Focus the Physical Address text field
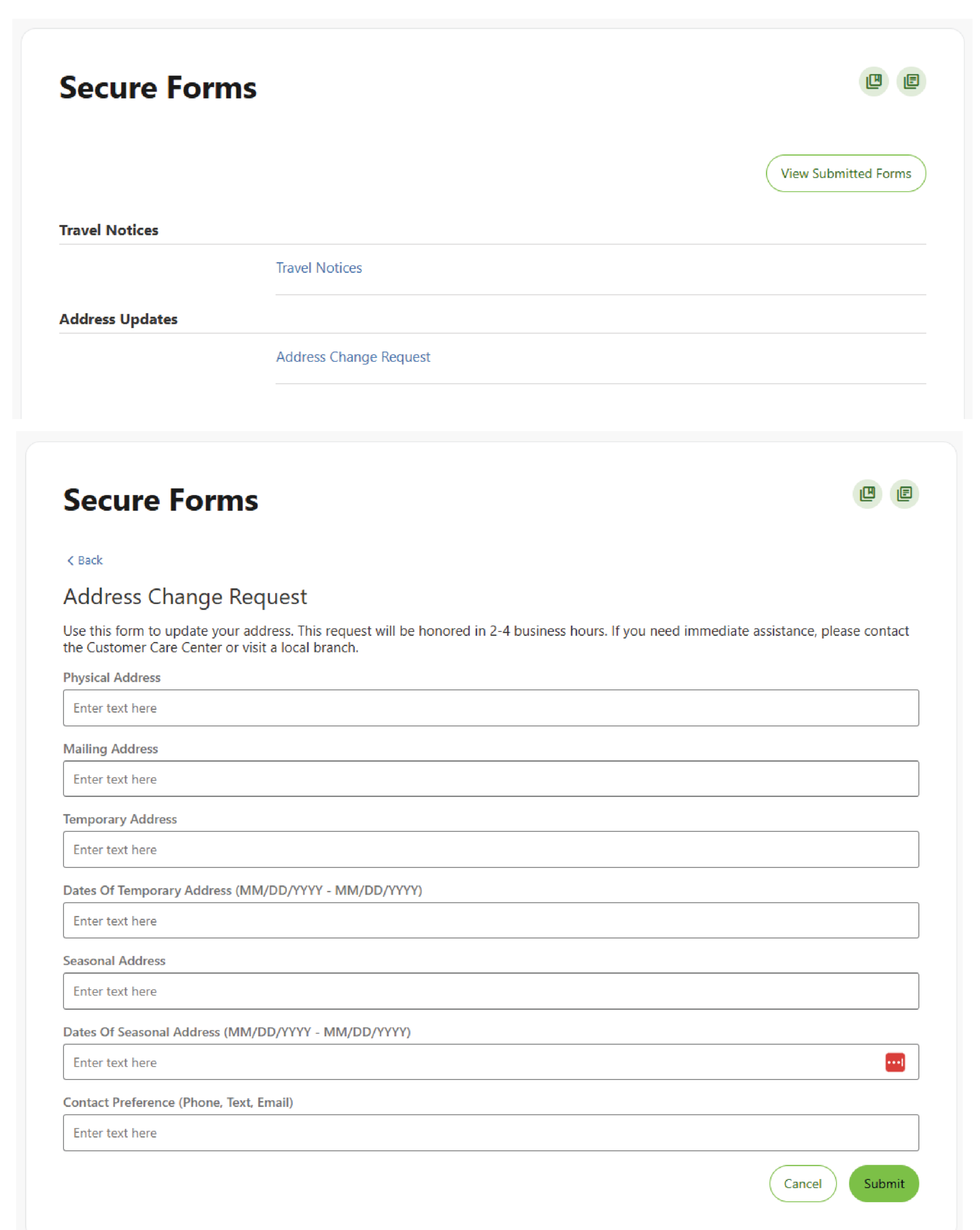The width and height of the screenshot is (980, 1230). coord(490,708)
